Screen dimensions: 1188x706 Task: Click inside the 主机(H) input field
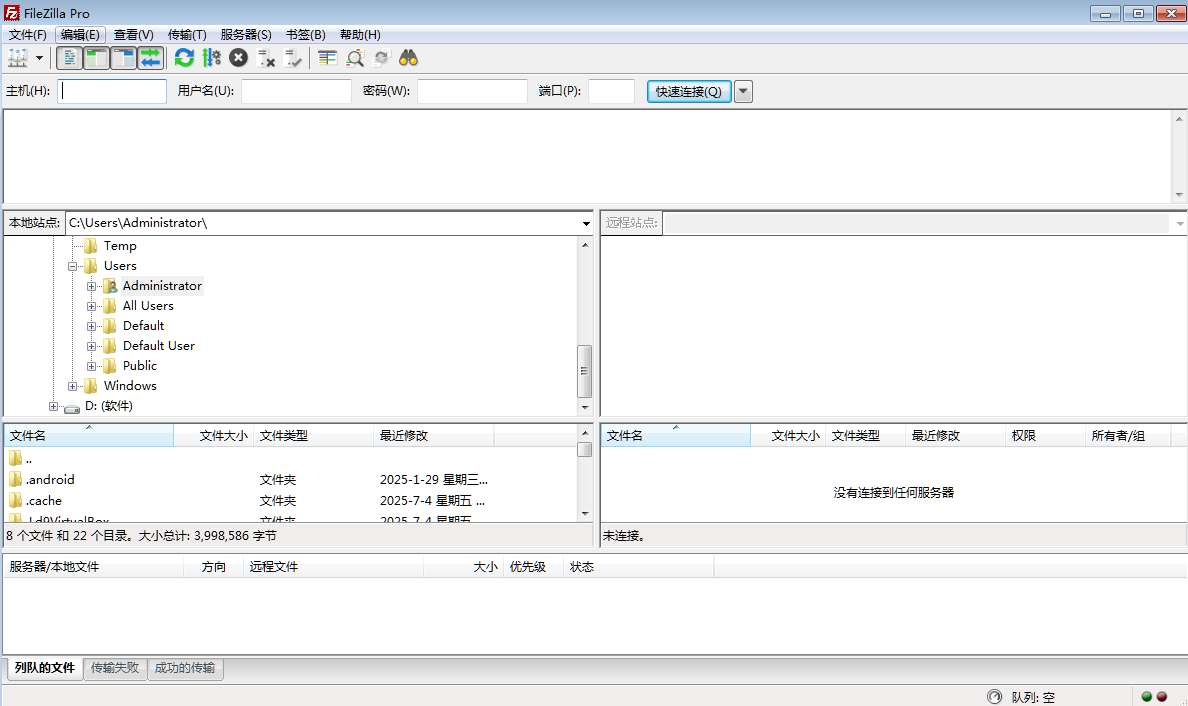[111, 90]
